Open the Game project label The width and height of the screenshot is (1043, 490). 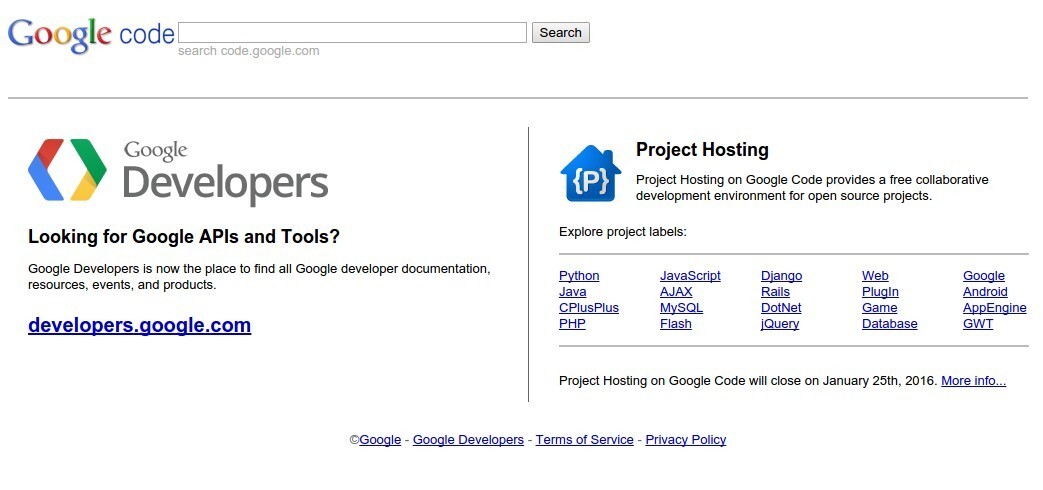(x=880, y=308)
